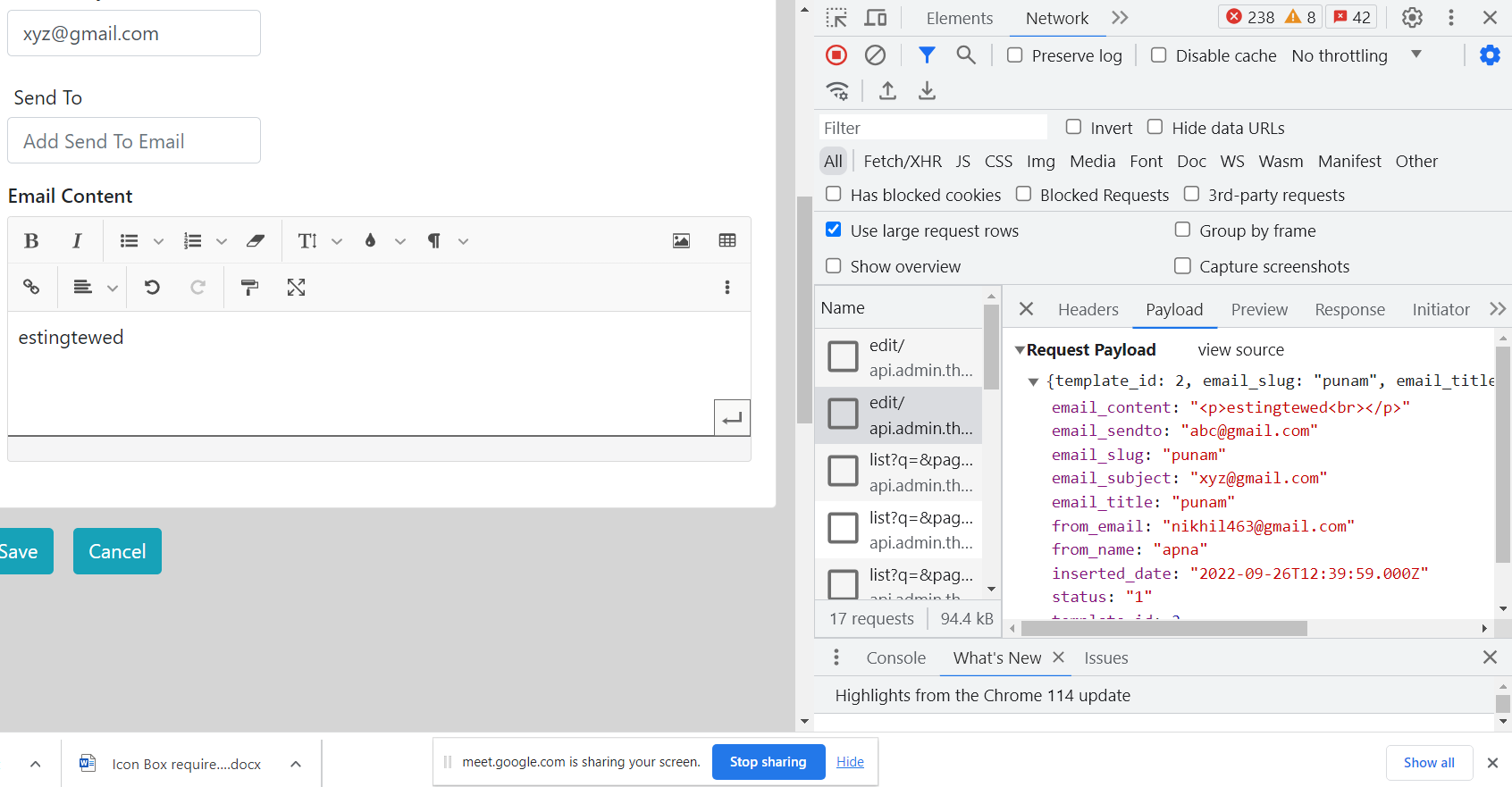Screen dimensions: 1512x787
Task: Open DevTools settings gear
Action: [x=1412, y=17]
